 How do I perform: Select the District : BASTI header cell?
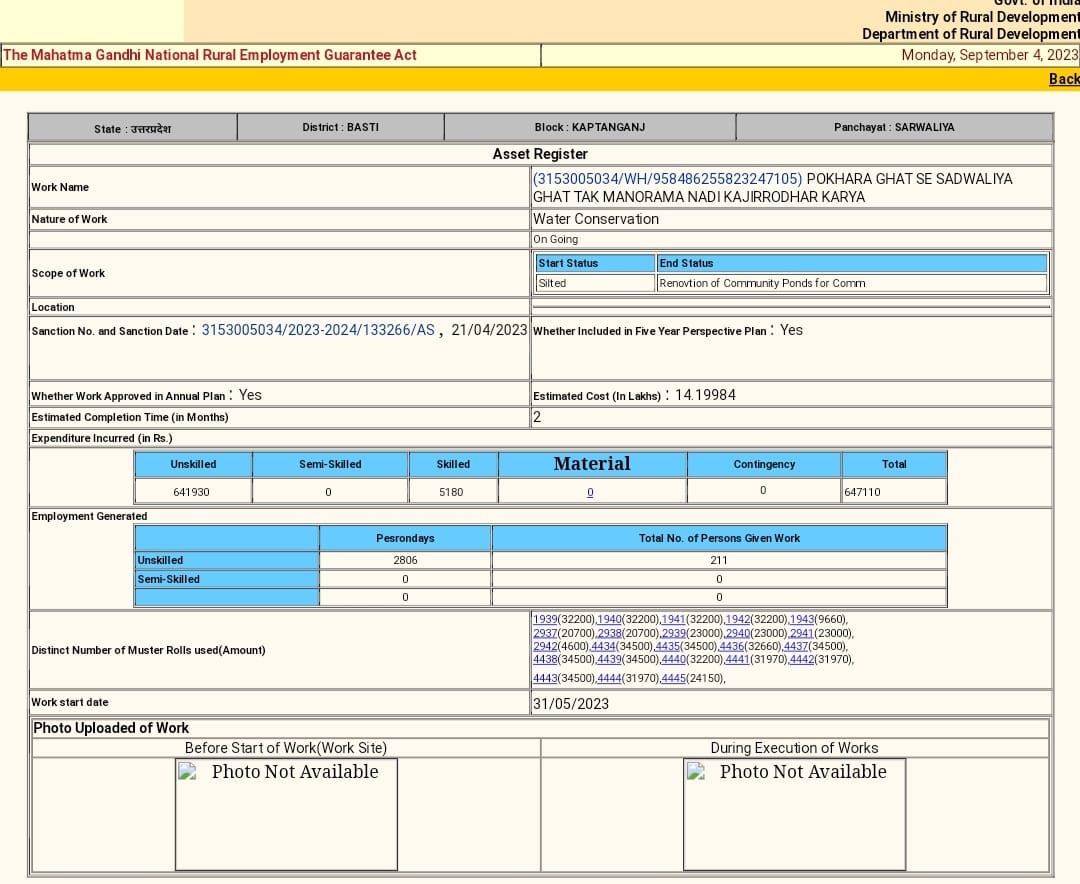340,127
